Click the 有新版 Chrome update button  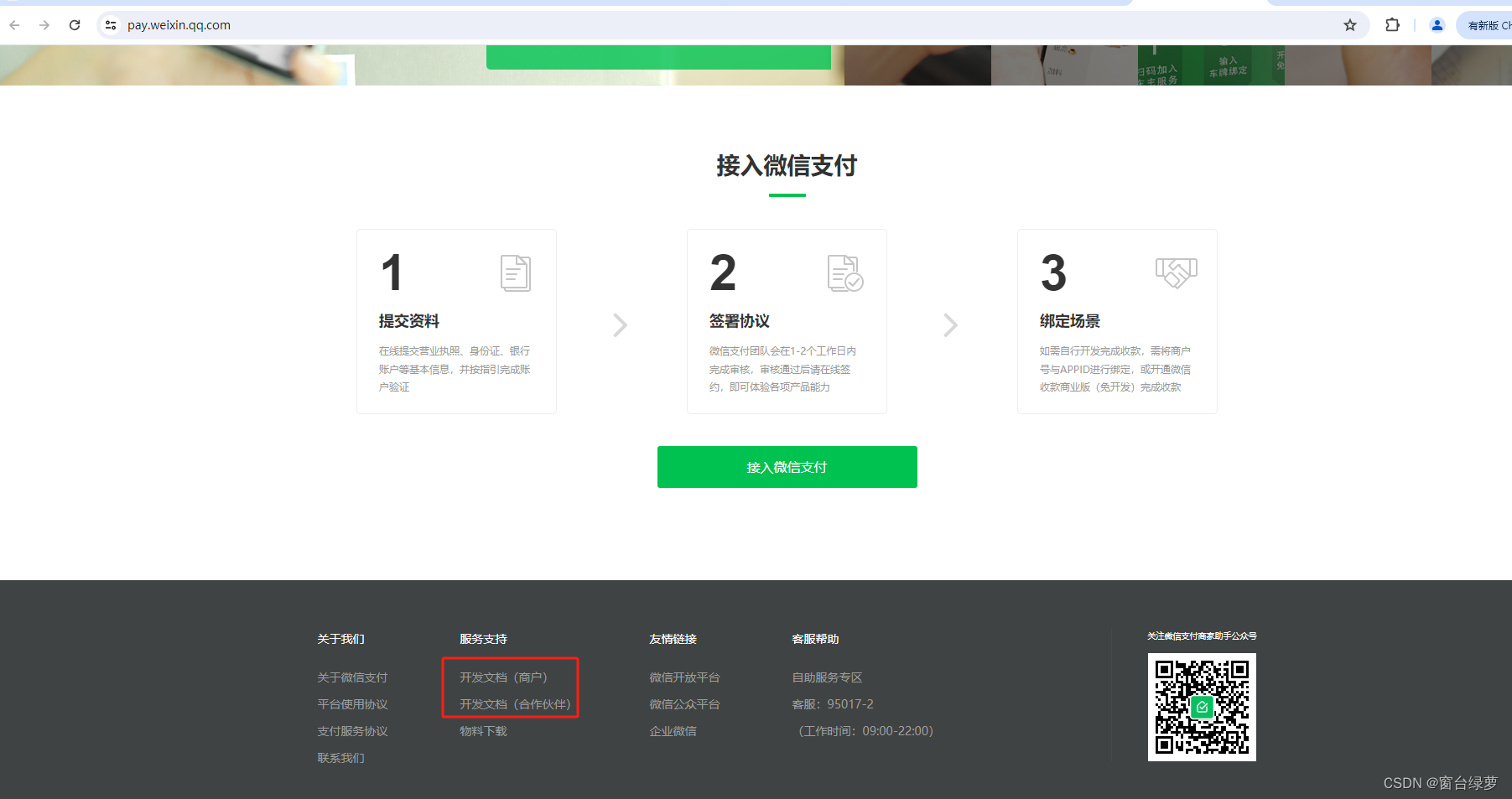pos(1485,25)
